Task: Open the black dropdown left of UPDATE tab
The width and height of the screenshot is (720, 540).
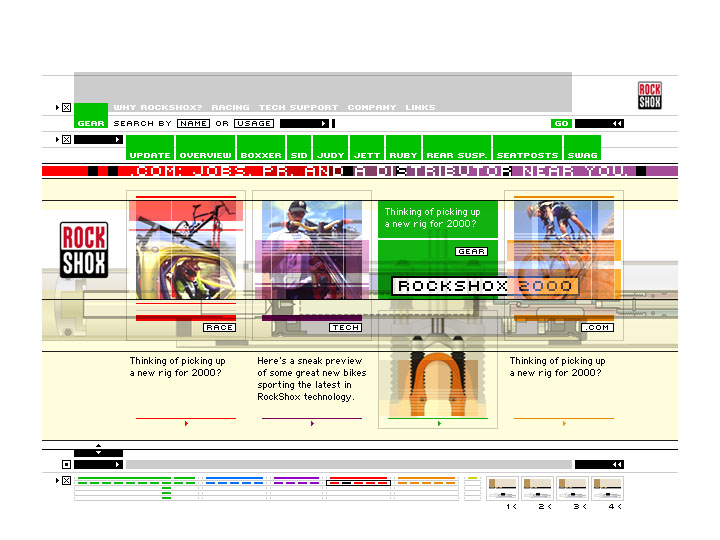Action: coord(98,140)
